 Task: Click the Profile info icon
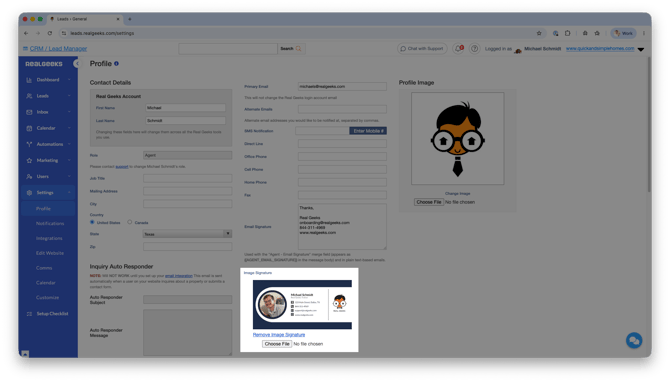(x=116, y=64)
